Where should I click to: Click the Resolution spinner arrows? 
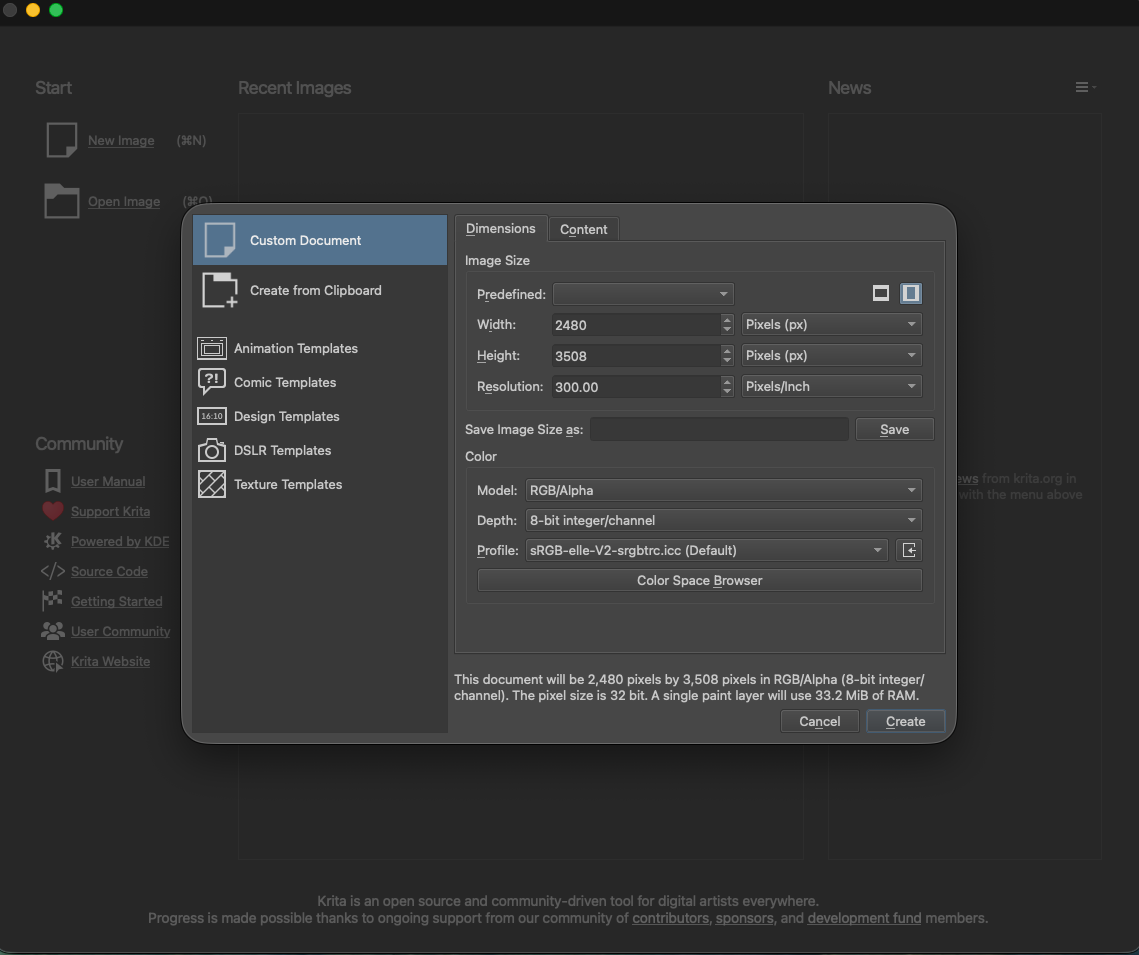(727, 387)
